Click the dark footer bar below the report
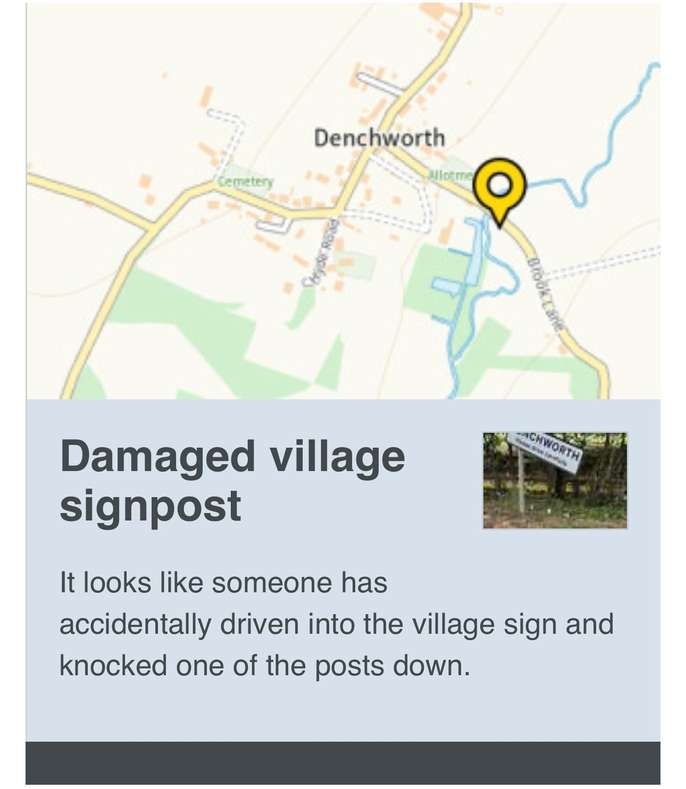The height and width of the screenshot is (789, 686). 342,762
